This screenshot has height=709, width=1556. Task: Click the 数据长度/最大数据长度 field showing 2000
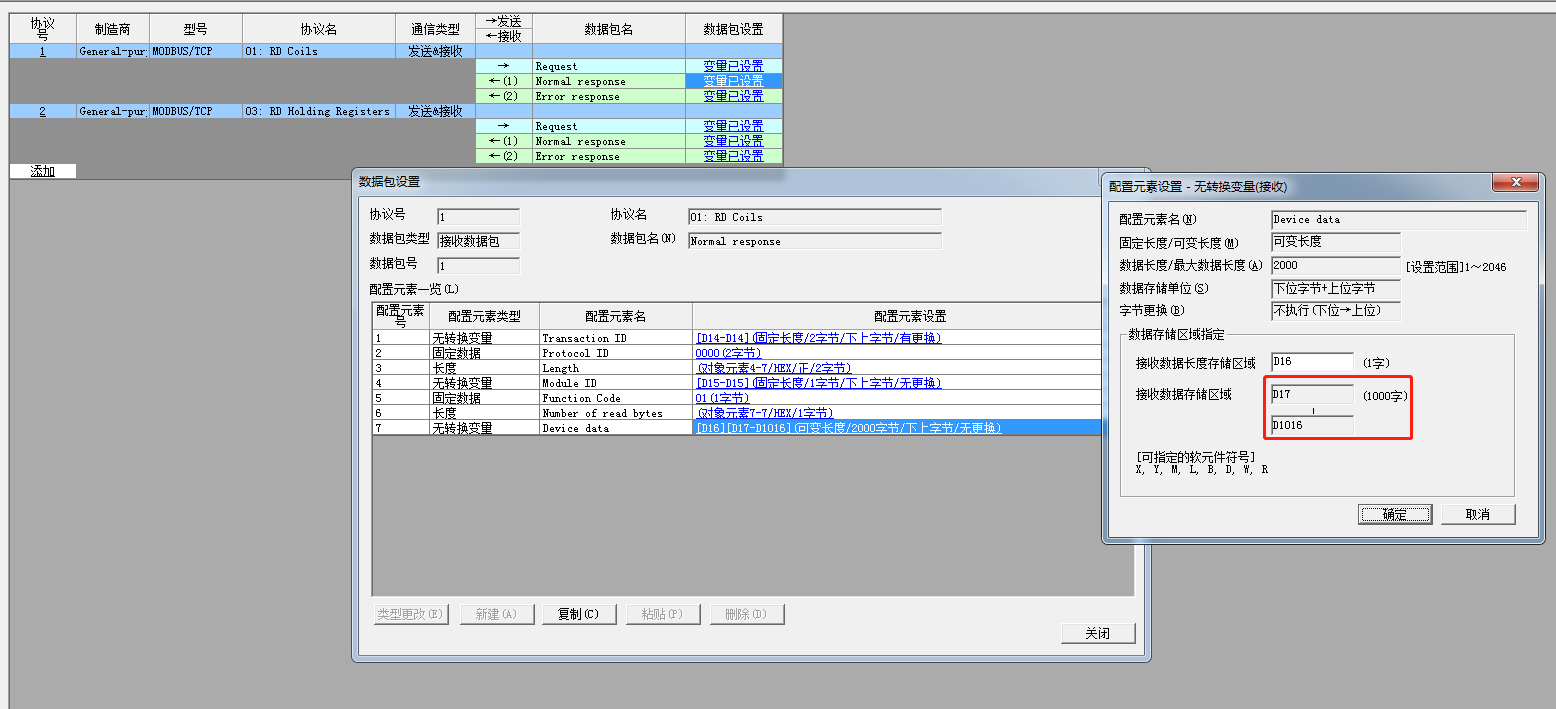[1334, 265]
